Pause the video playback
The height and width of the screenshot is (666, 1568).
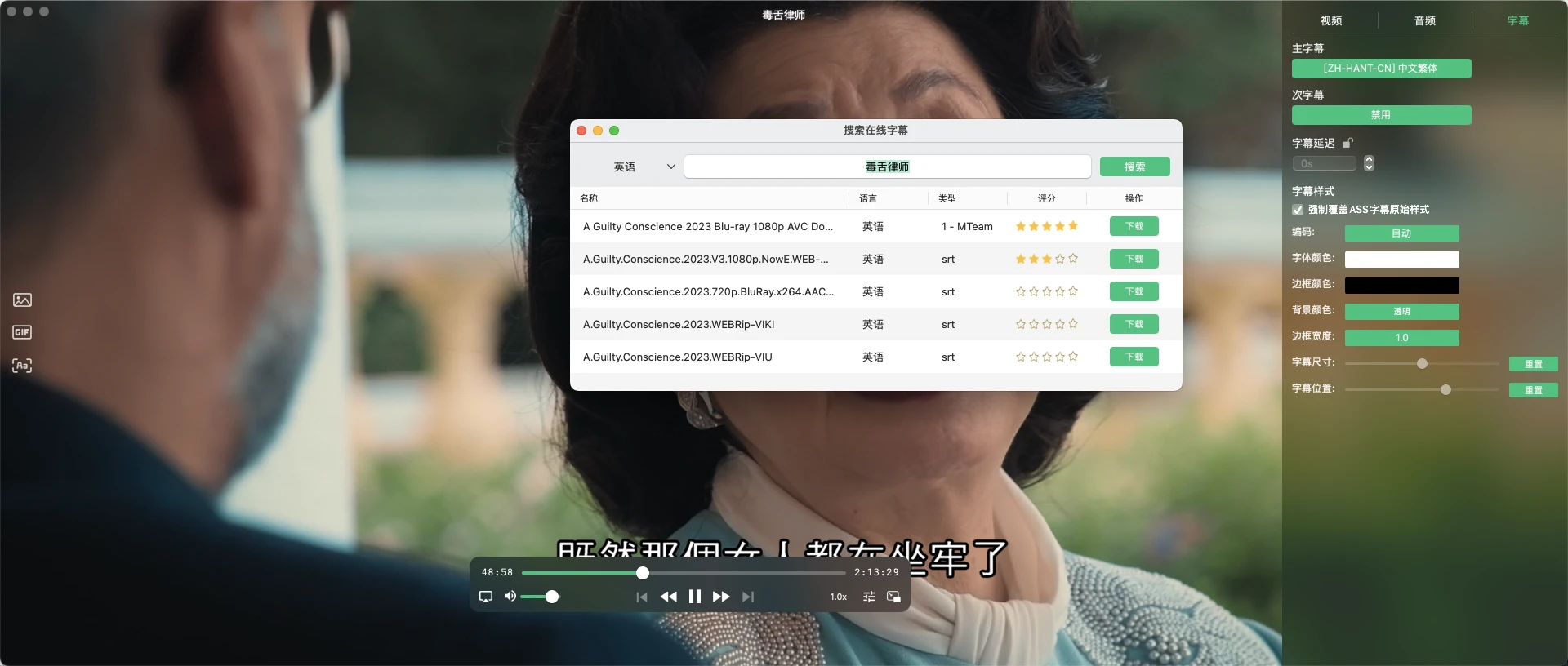[x=695, y=597]
